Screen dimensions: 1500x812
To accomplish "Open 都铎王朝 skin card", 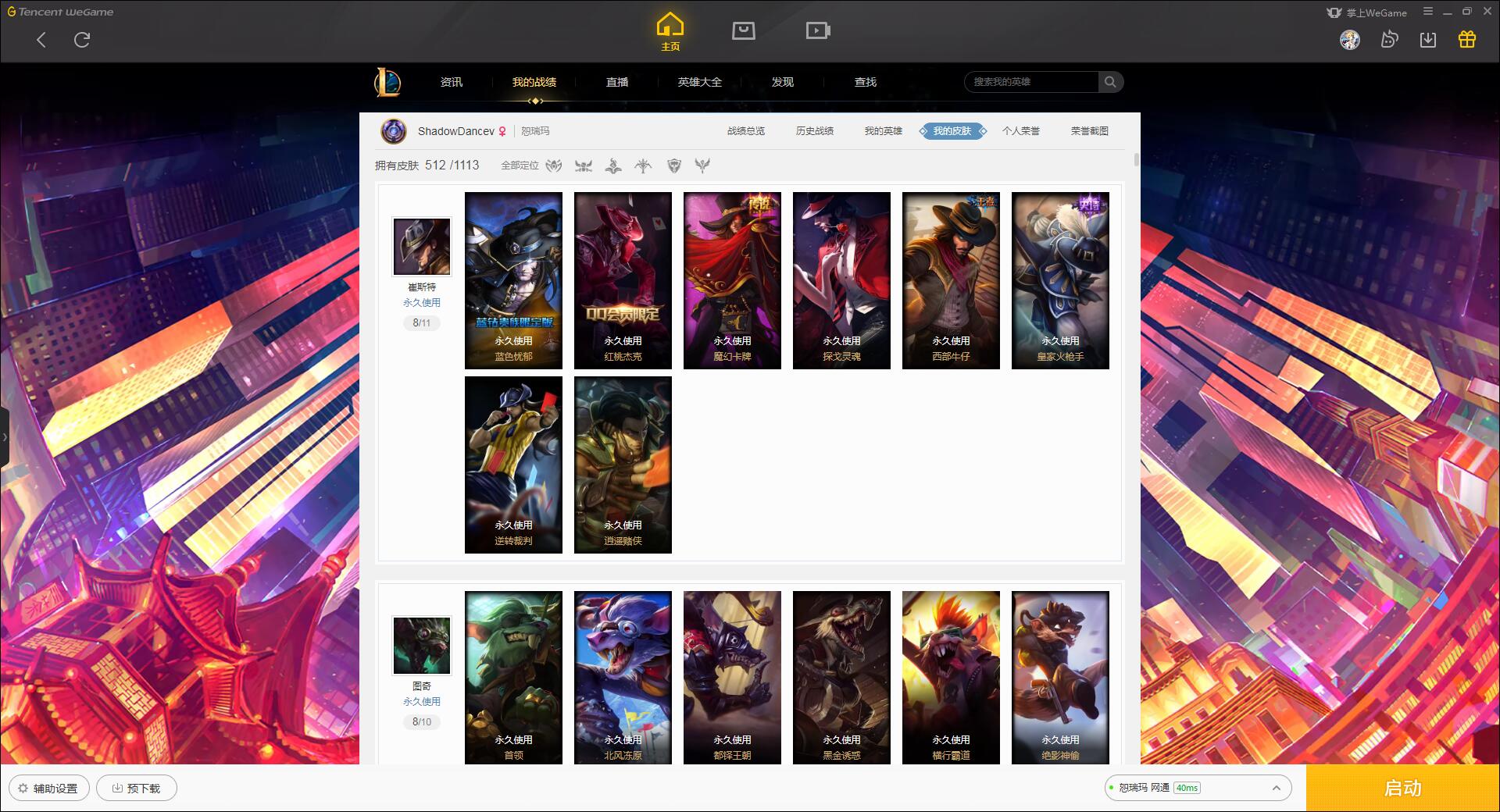I will [x=732, y=678].
